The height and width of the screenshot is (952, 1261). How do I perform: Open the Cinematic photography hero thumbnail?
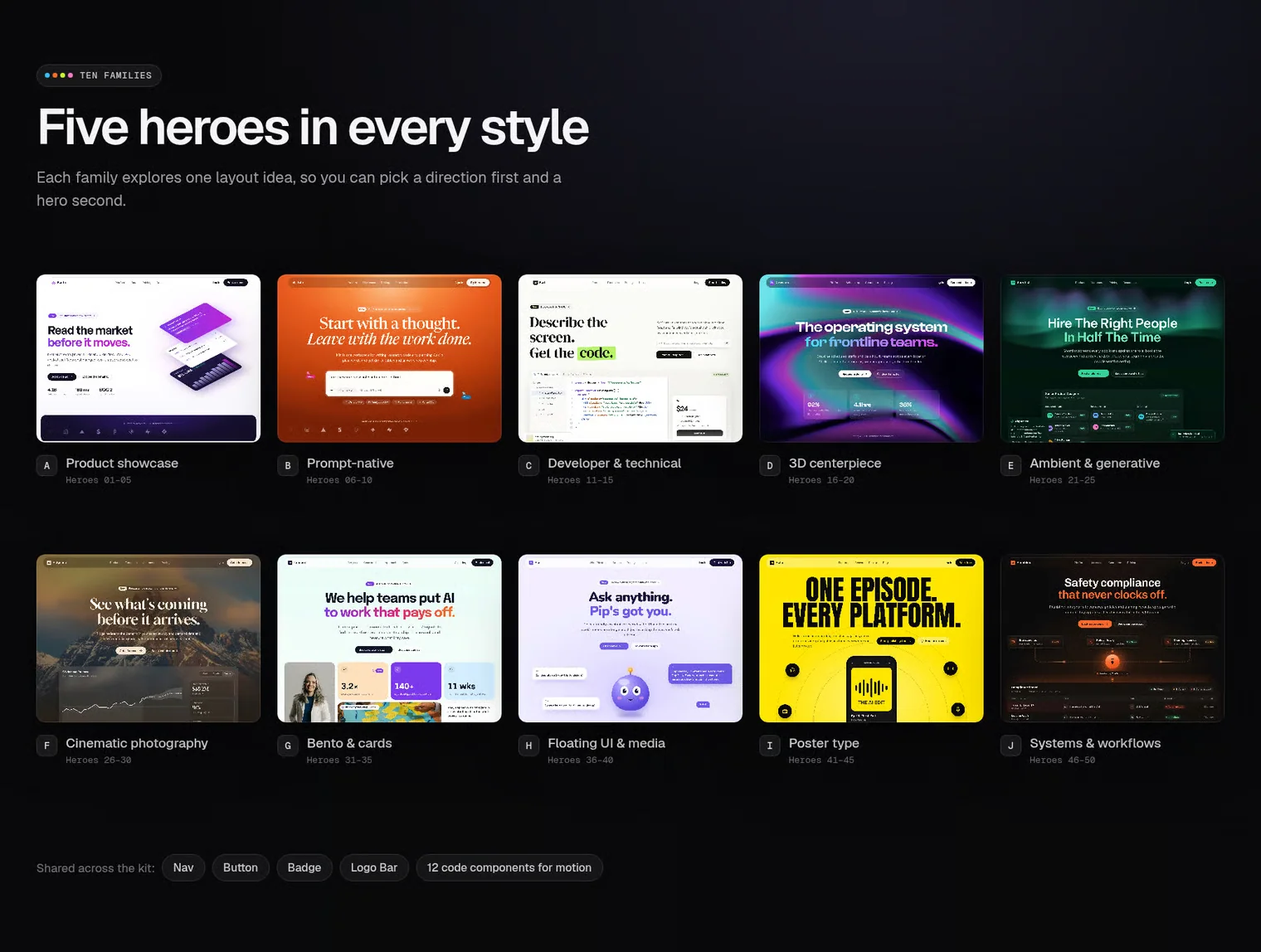[148, 639]
